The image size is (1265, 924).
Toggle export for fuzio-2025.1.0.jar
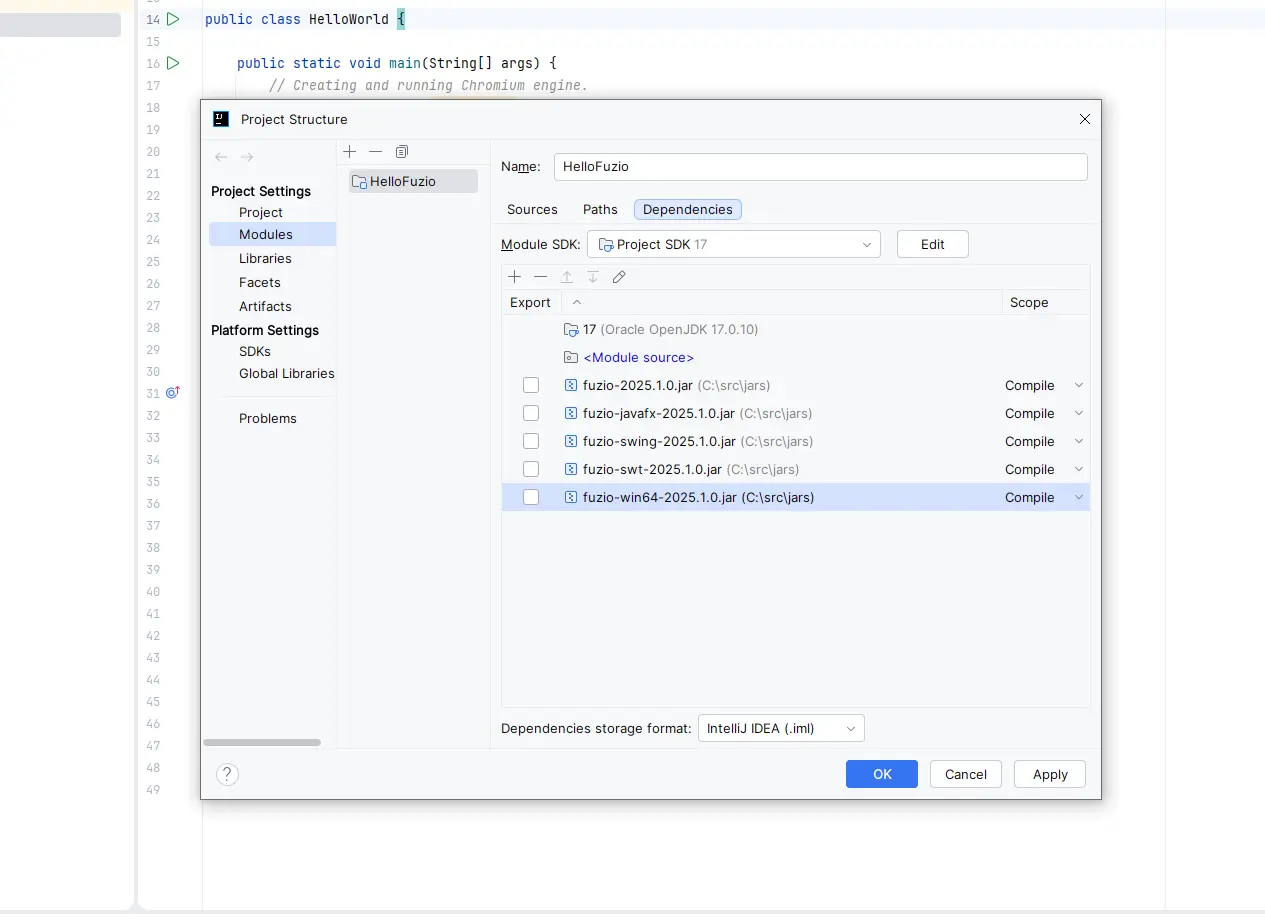point(531,385)
